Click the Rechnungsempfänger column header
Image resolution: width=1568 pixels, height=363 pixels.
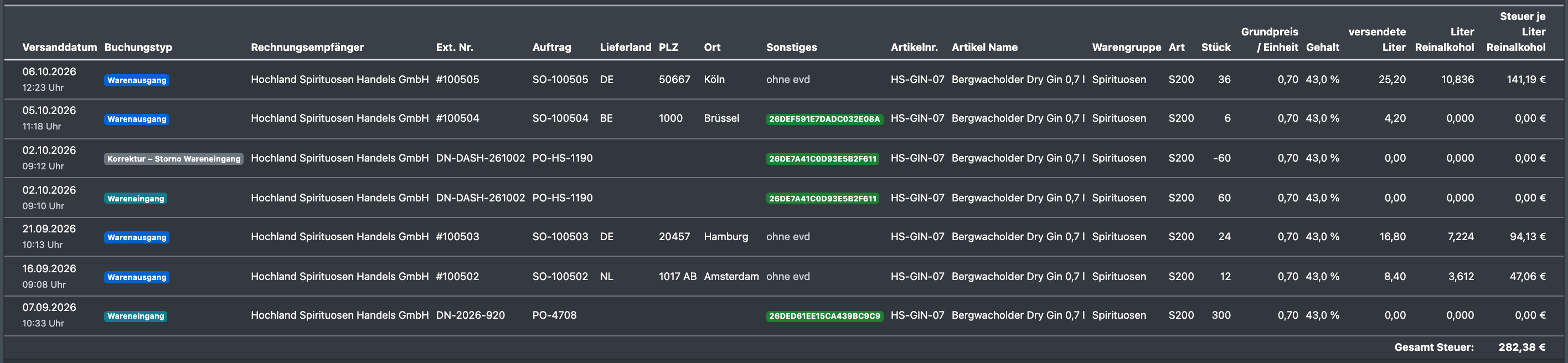(307, 48)
